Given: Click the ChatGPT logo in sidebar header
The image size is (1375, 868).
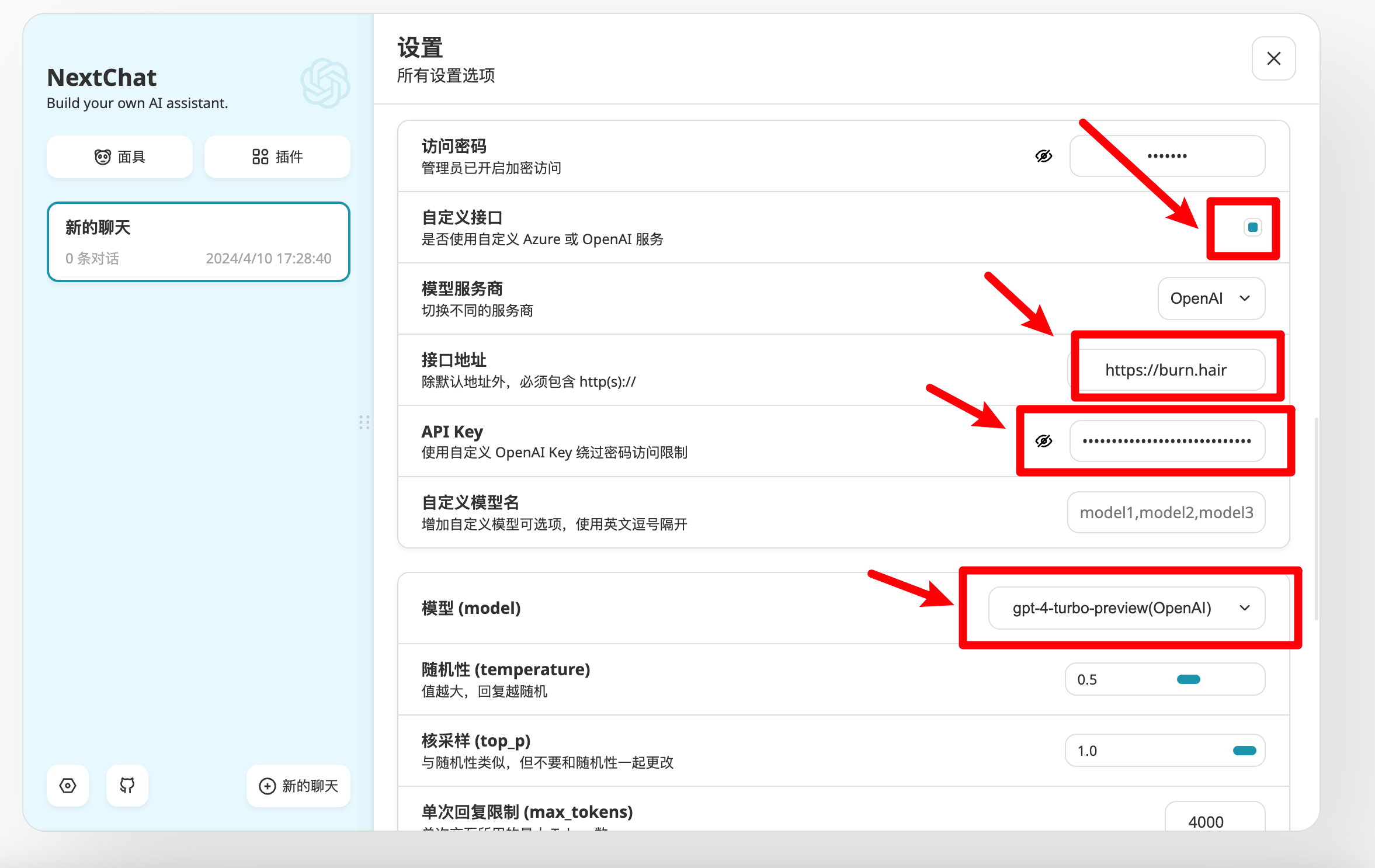Looking at the screenshot, I should pos(325,83).
